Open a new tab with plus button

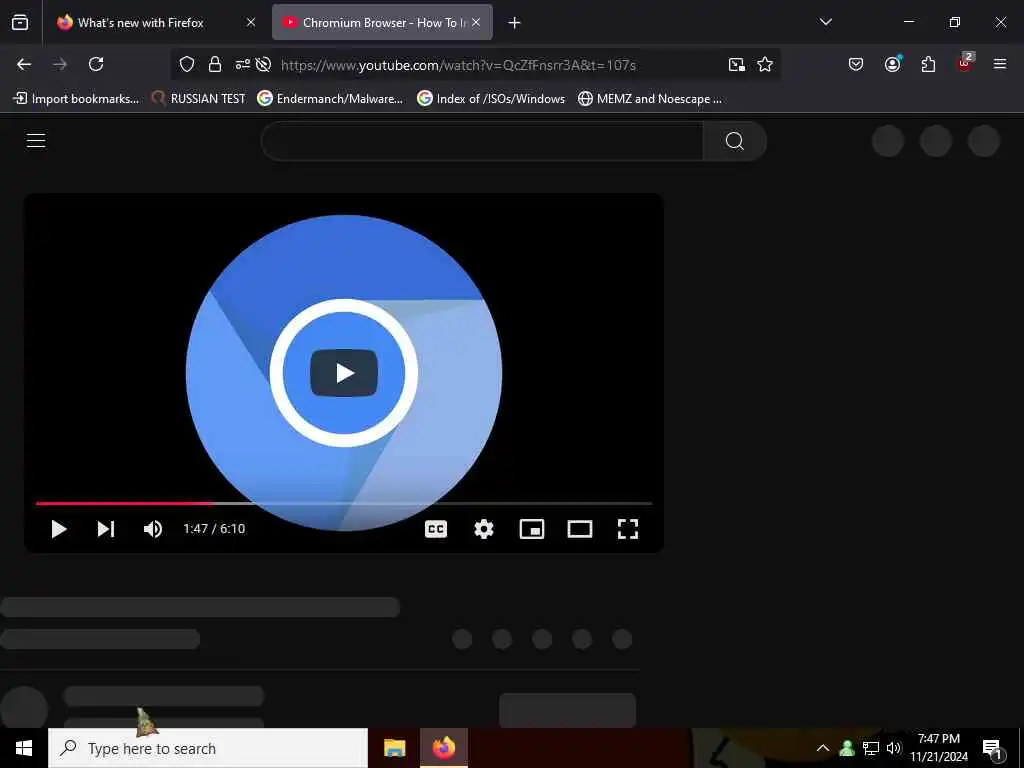pyautogui.click(x=515, y=23)
